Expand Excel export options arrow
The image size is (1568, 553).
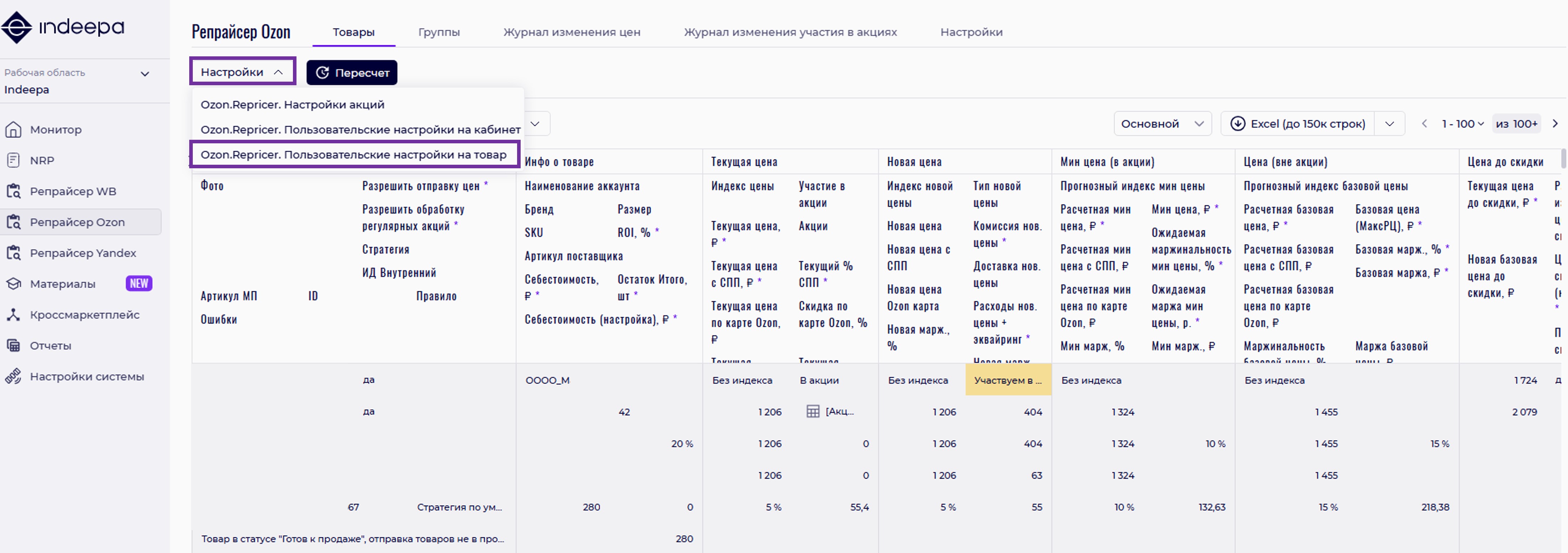tap(1389, 124)
